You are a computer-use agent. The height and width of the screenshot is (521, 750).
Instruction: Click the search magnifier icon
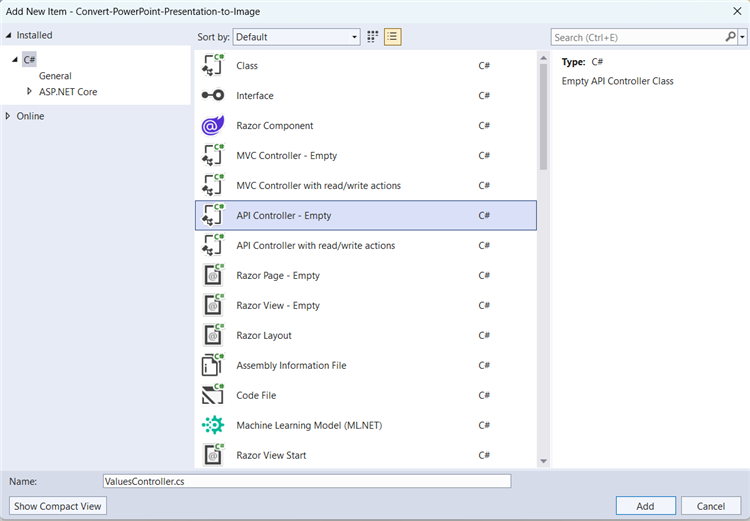[730, 37]
